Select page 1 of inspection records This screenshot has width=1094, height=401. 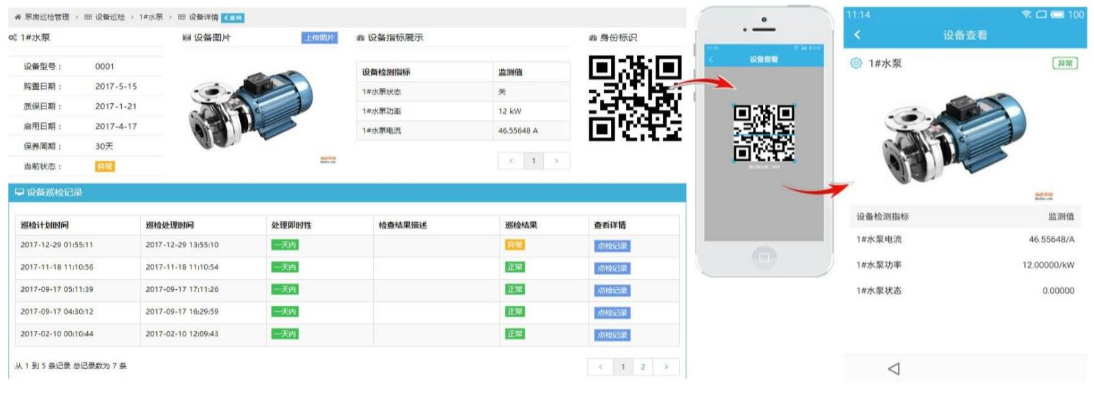(x=622, y=366)
